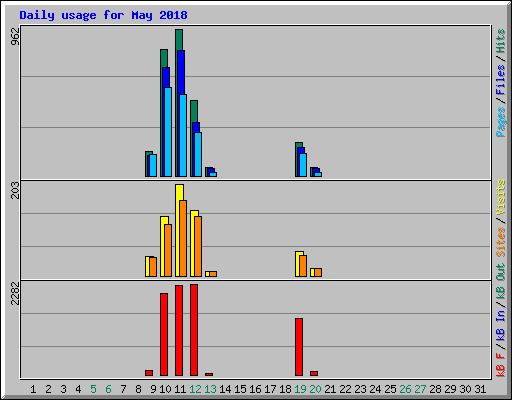Click the Sites legend label
The height and width of the screenshot is (400, 512).
(x=501, y=242)
